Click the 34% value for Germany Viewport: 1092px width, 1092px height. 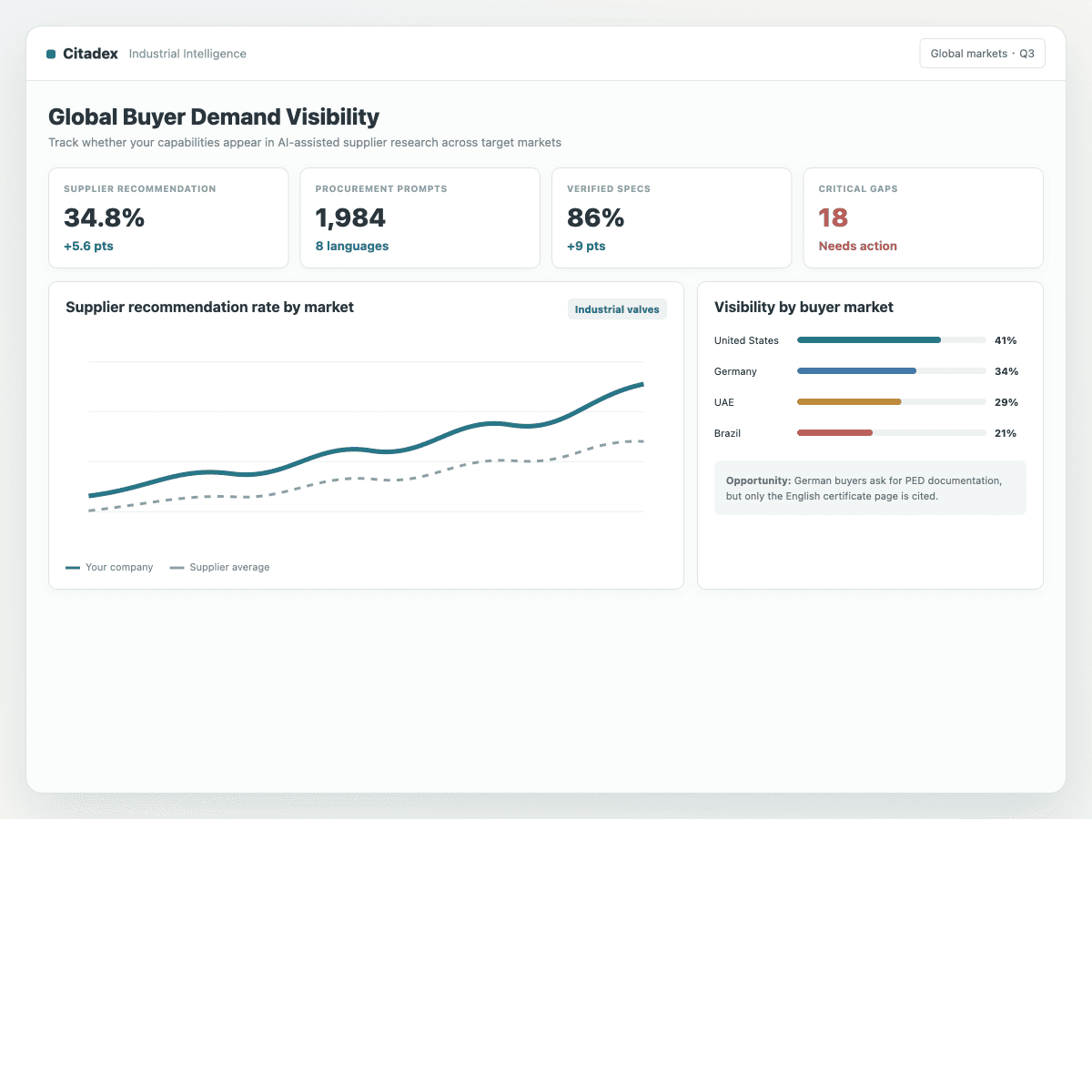[1006, 371]
